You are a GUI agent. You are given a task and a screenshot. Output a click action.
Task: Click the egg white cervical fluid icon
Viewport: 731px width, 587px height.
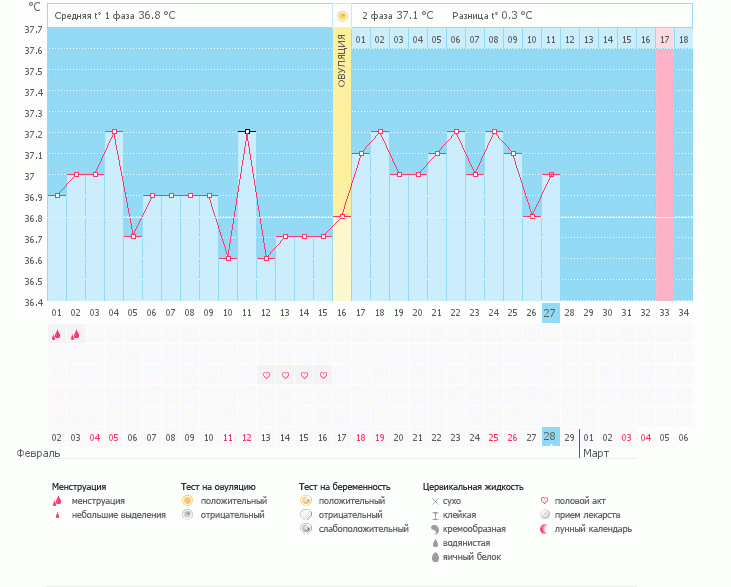click(x=435, y=556)
